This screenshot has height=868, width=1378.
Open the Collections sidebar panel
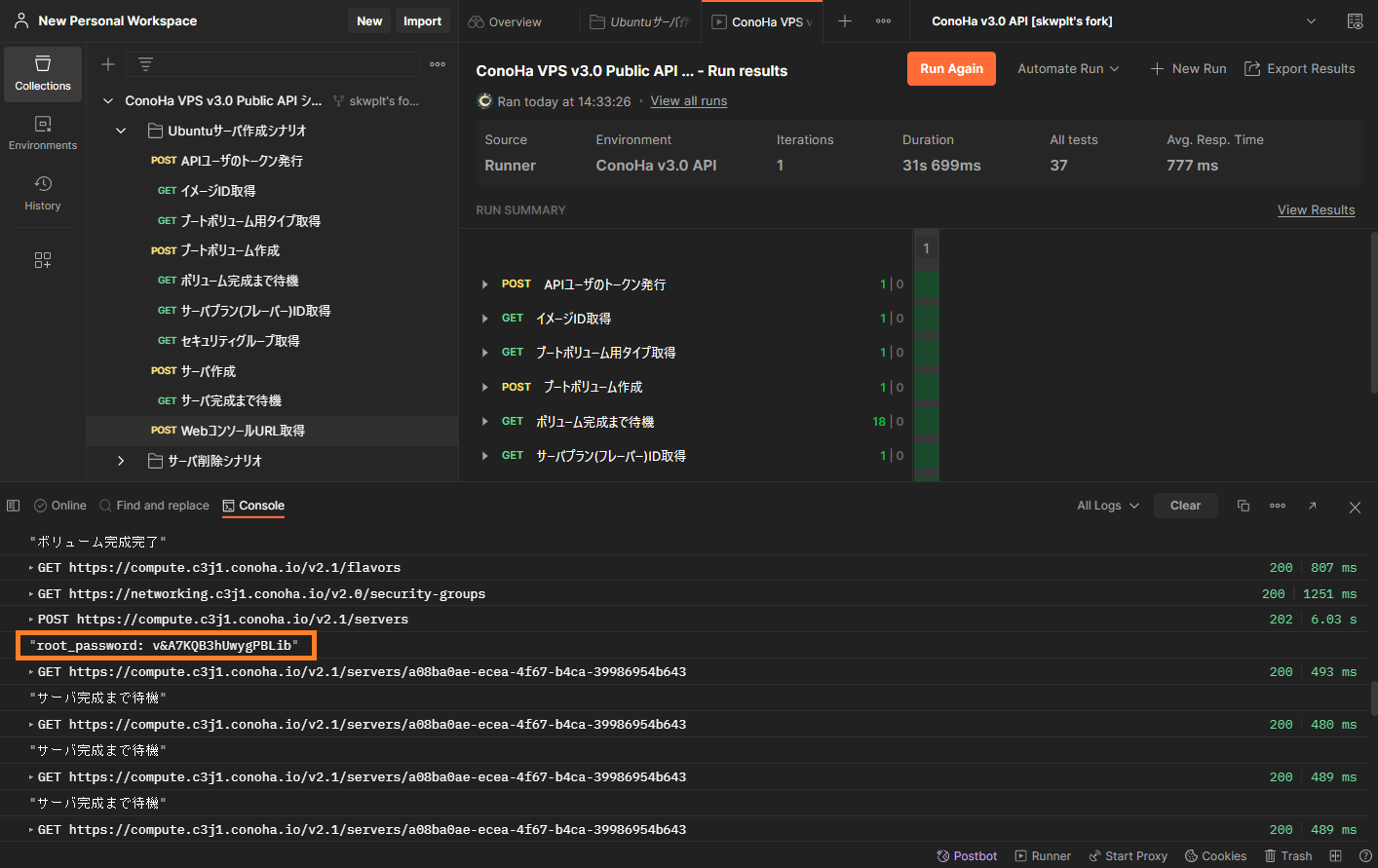(43, 74)
